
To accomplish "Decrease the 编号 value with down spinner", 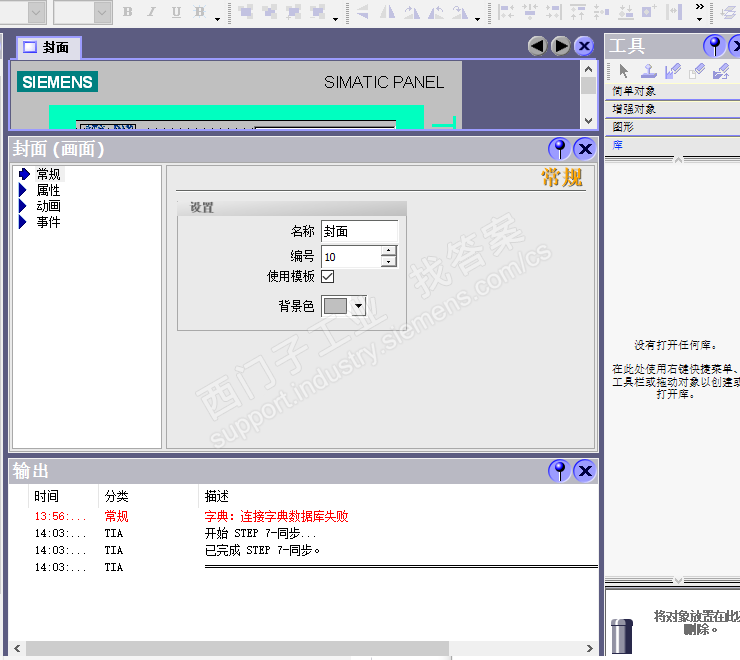I will (x=388, y=262).
